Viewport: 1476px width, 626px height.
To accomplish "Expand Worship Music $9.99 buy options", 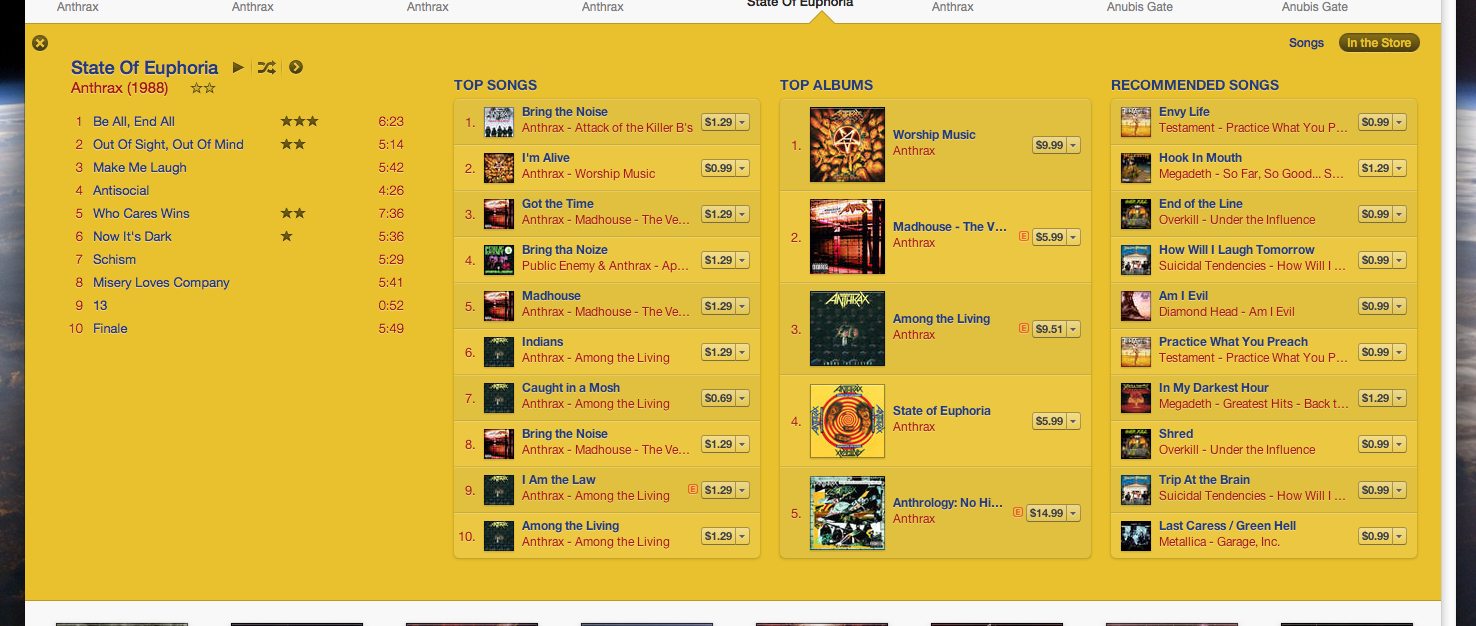I will pos(1073,145).
